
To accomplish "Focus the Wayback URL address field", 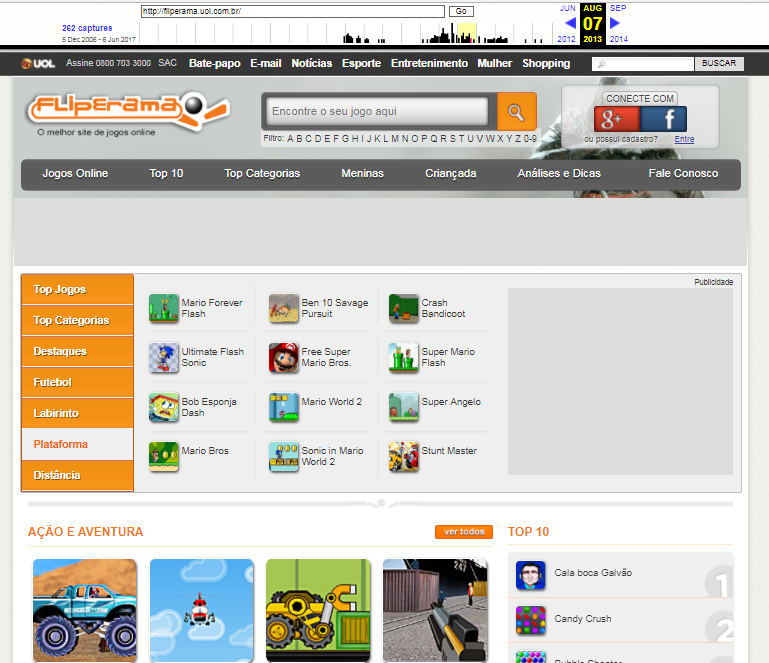I will pyautogui.click(x=293, y=11).
